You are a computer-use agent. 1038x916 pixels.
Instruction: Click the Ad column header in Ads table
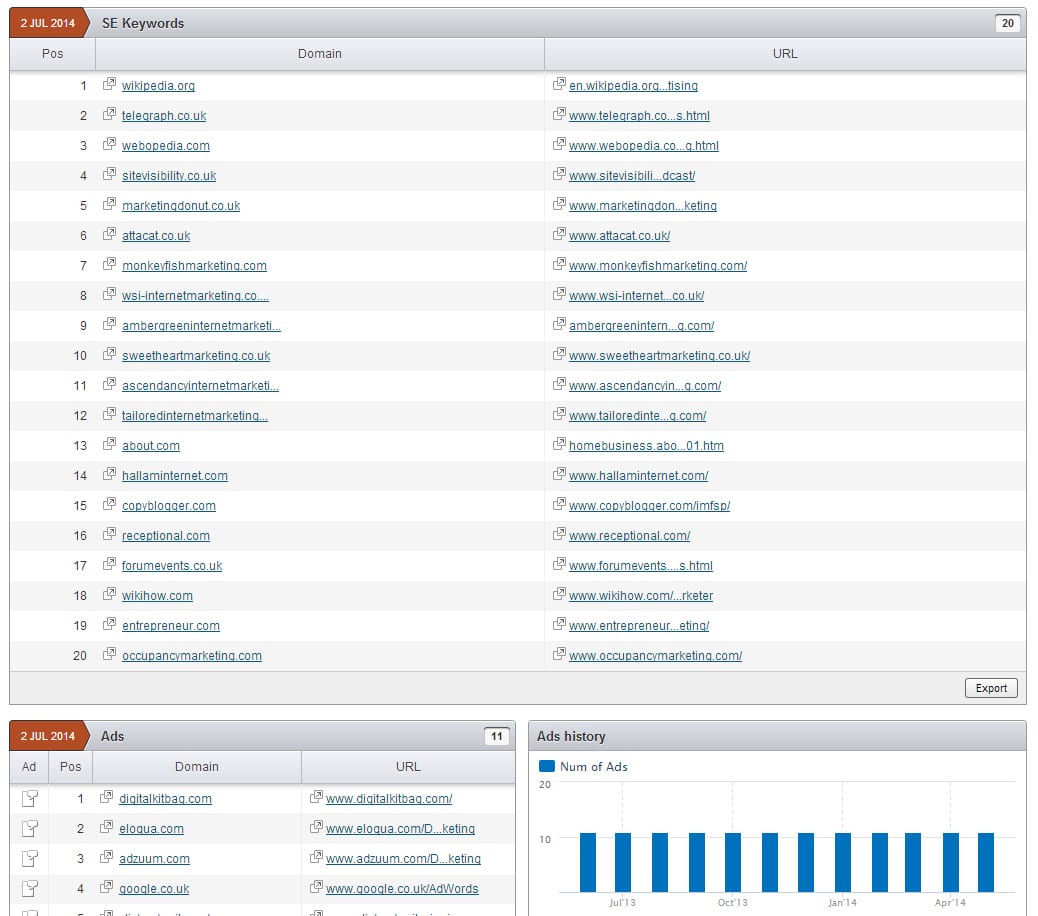tap(28, 766)
